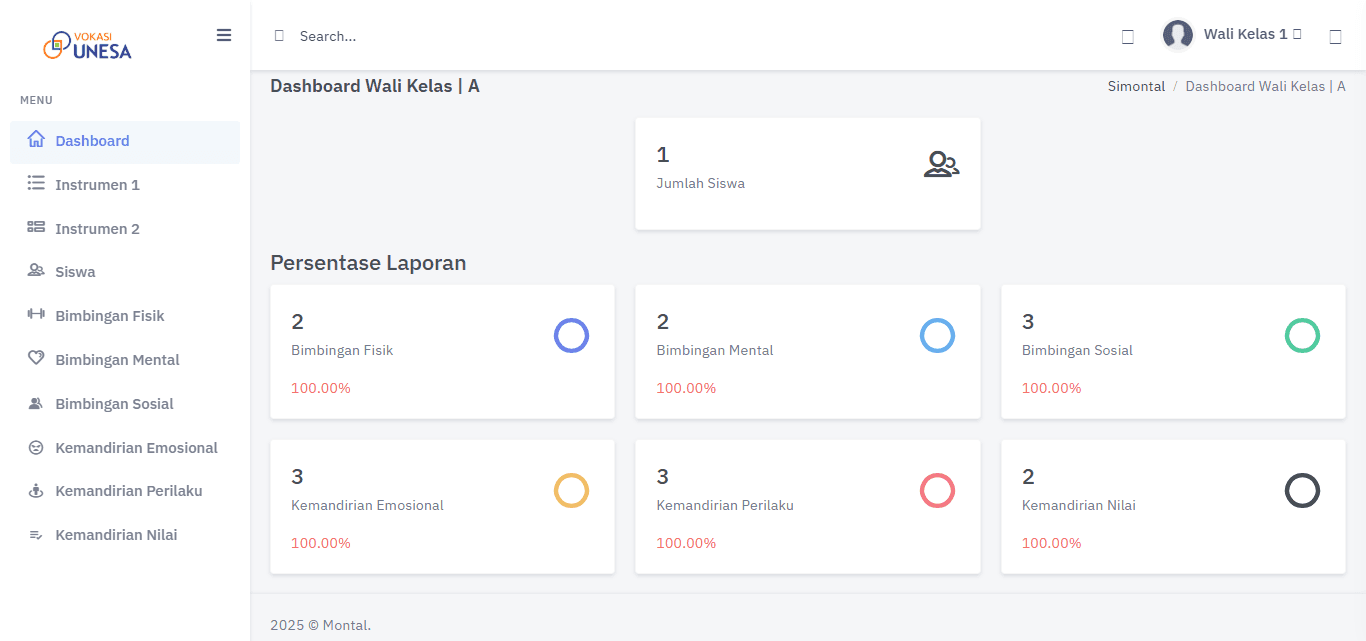Viewport: 1366px width, 641px height.
Task: Click the number 1 on Jumlah Siswa card
Action: pyautogui.click(x=662, y=155)
